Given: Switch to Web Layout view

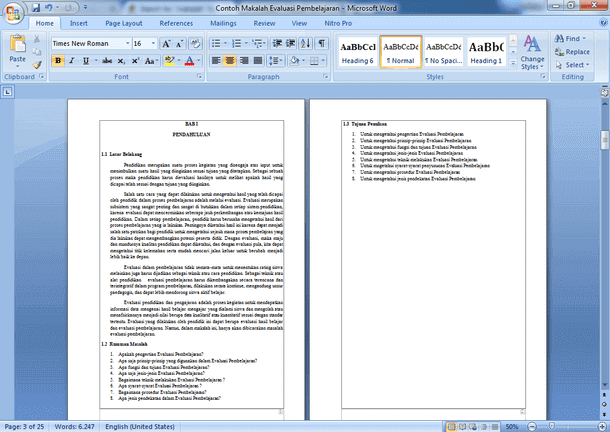Looking at the screenshot, I should (x=473, y=427).
